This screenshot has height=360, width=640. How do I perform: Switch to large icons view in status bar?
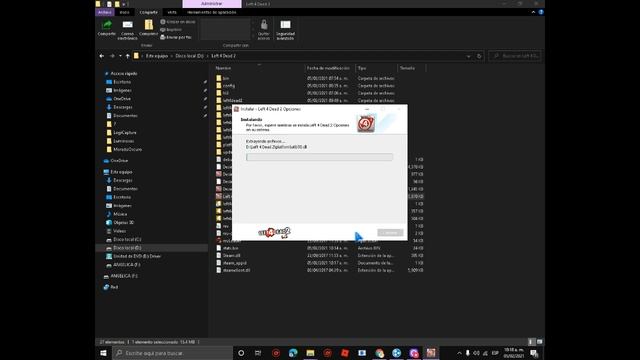pyautogui.click(x=540, y=342)
